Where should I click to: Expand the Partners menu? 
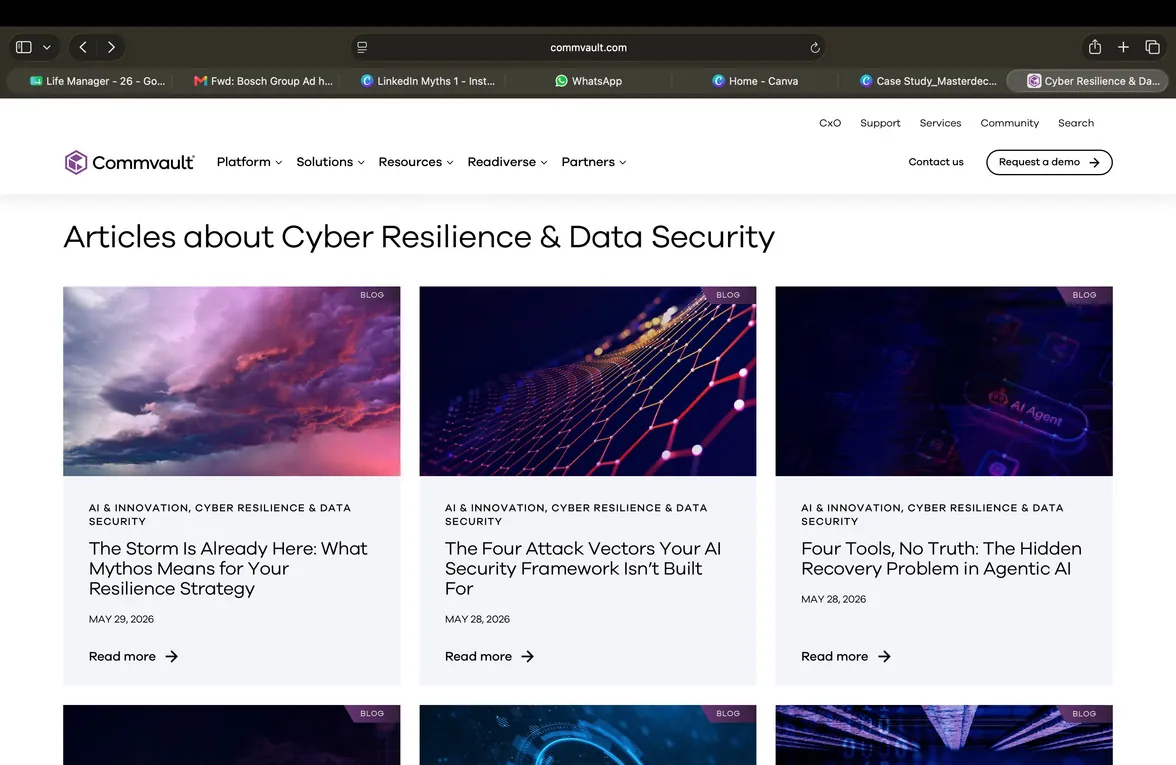point(593,162)
